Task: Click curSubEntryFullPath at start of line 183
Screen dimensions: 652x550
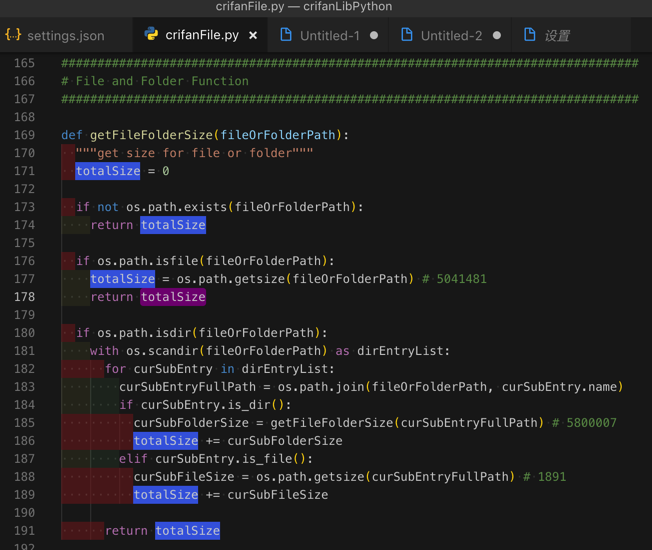Action: [x=187, y=387]
